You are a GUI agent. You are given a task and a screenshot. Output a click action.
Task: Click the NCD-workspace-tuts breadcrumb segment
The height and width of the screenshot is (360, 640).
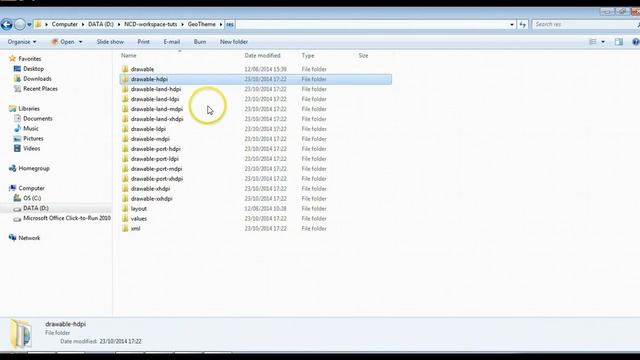click(x=151, y=24)
